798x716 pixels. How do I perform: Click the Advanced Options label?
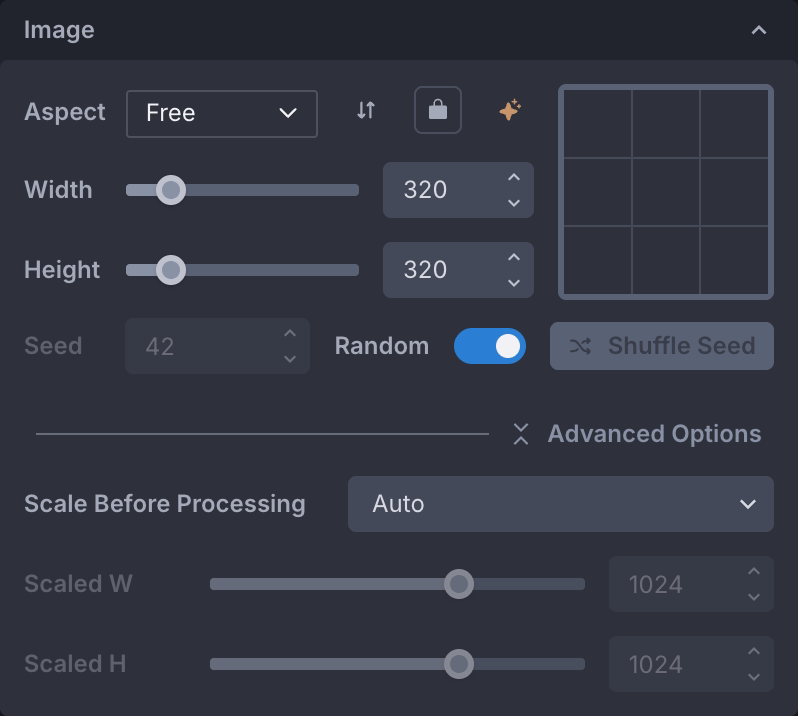click(654, 434)
